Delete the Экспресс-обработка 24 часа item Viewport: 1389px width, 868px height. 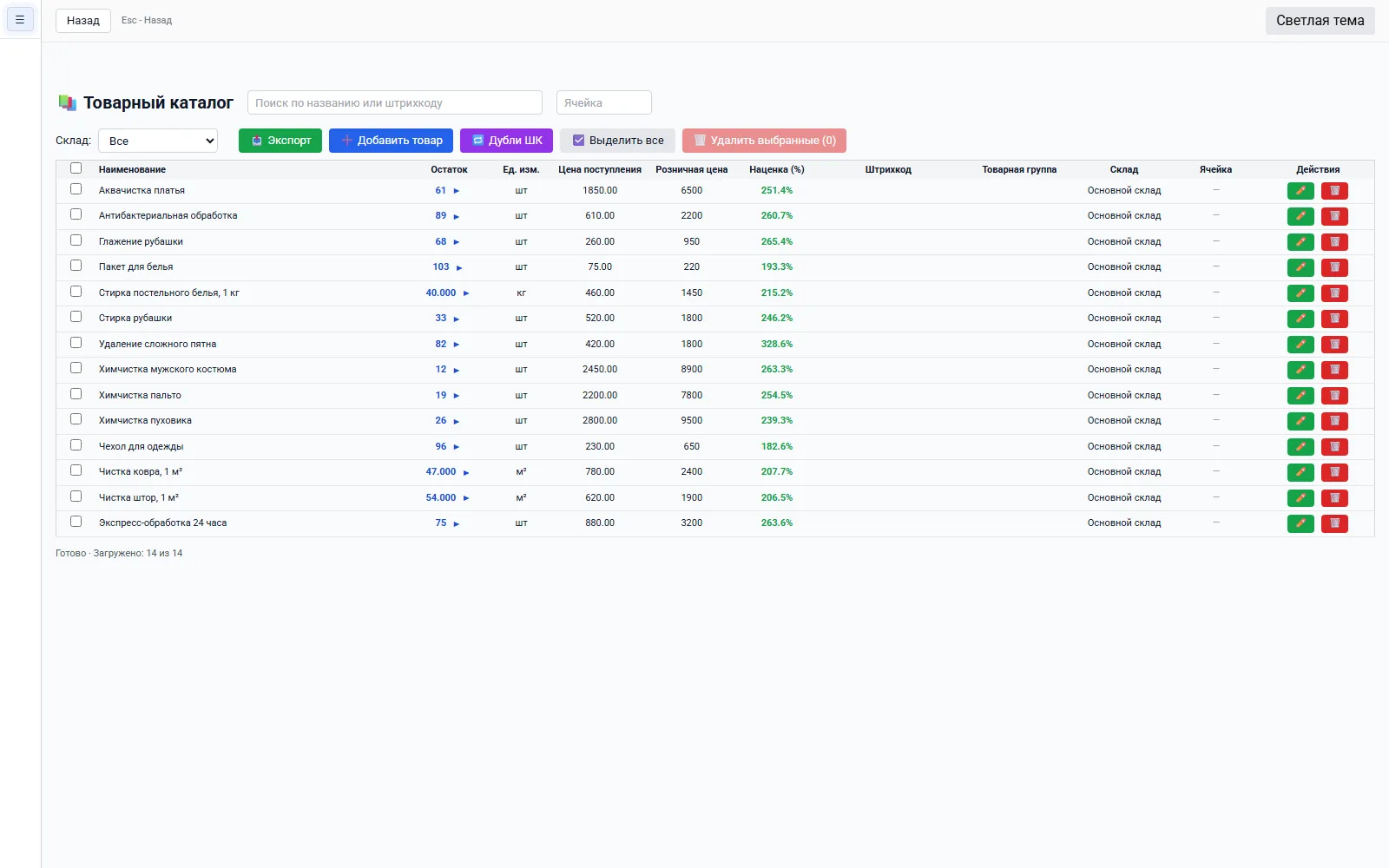(1334, 523)
